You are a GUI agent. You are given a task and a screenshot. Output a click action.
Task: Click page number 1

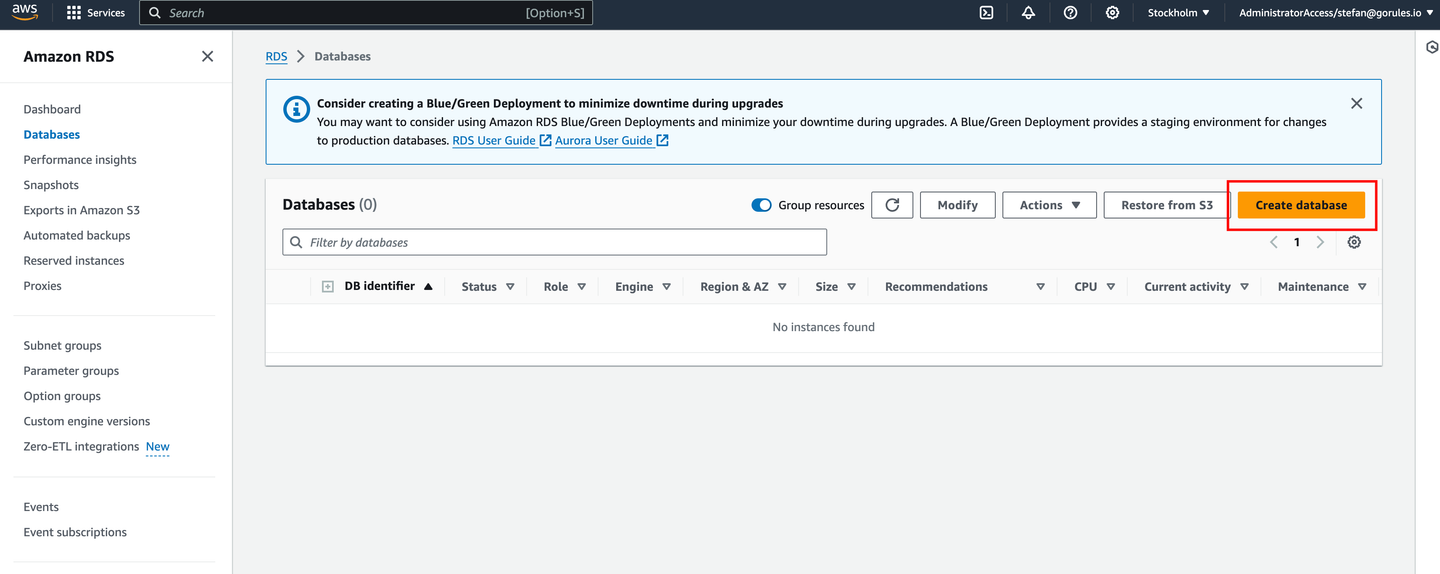tap(1297, 242)
